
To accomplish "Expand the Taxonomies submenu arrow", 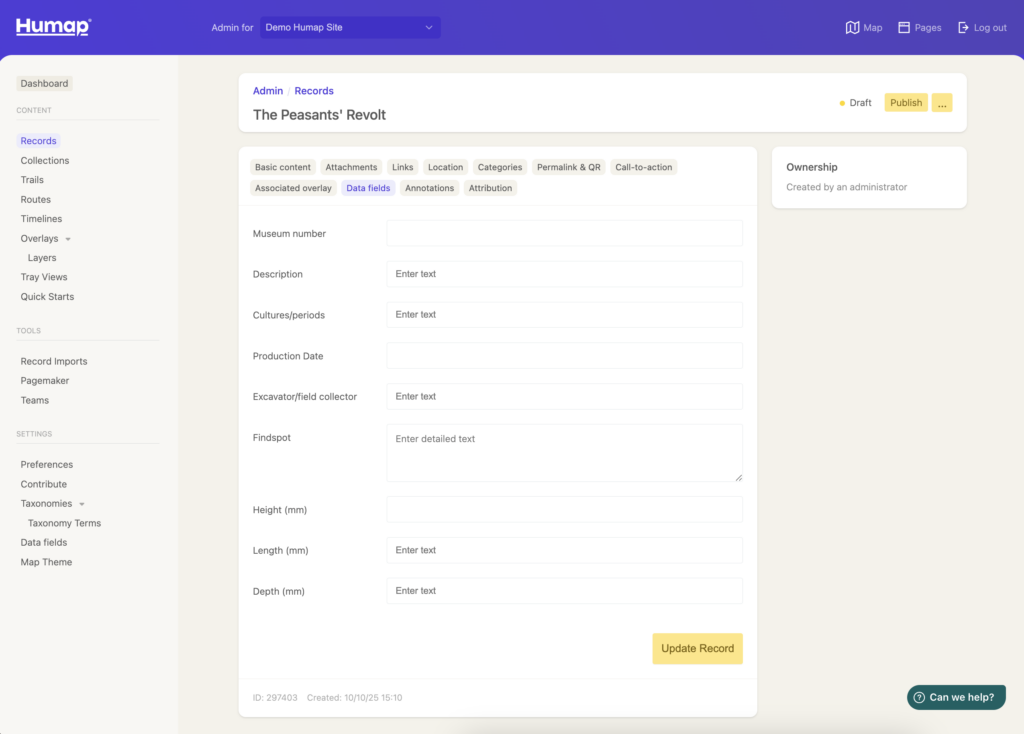I will [x=82, y=504].
